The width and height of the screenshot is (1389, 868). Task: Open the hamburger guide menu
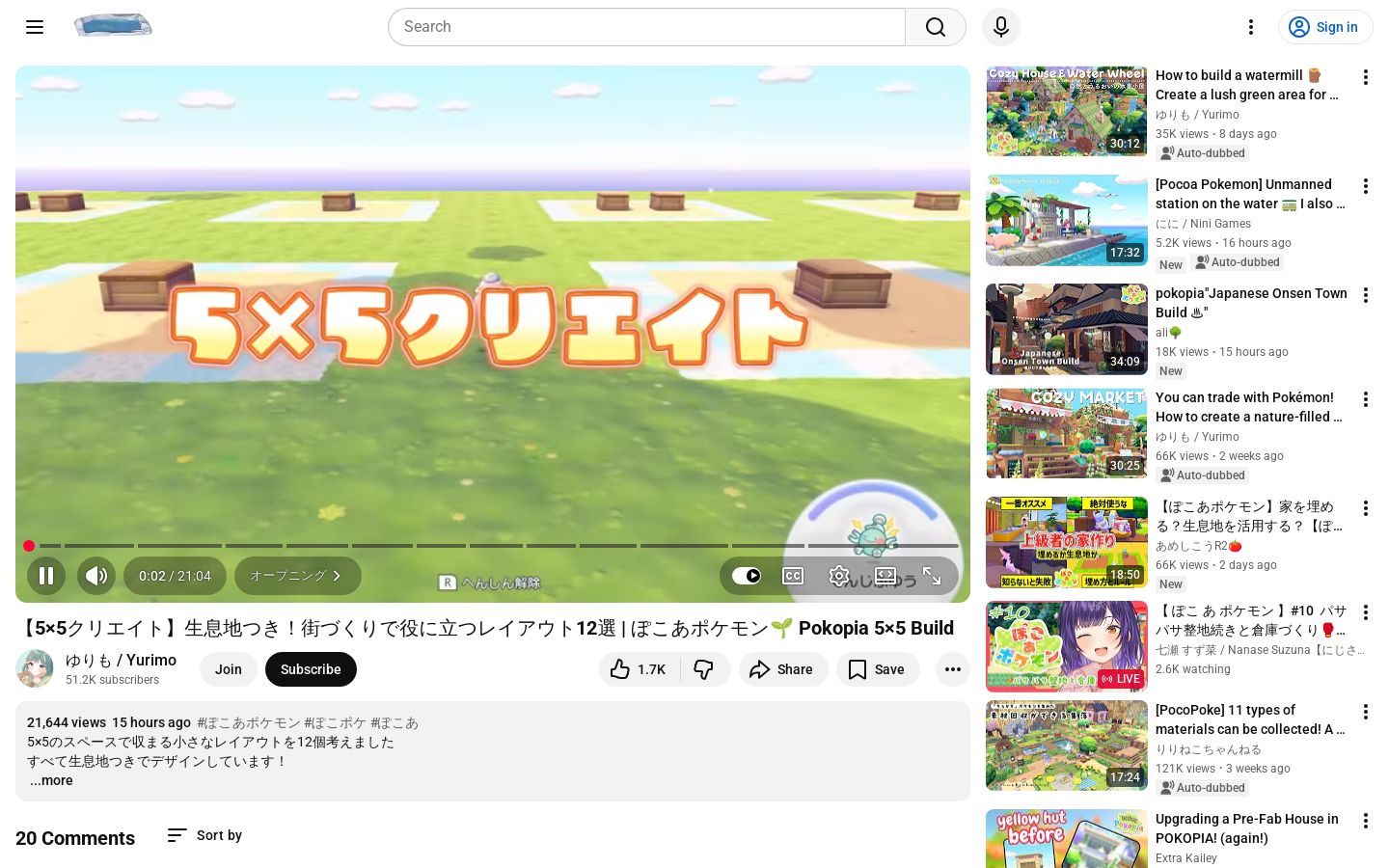click(35, 27)
